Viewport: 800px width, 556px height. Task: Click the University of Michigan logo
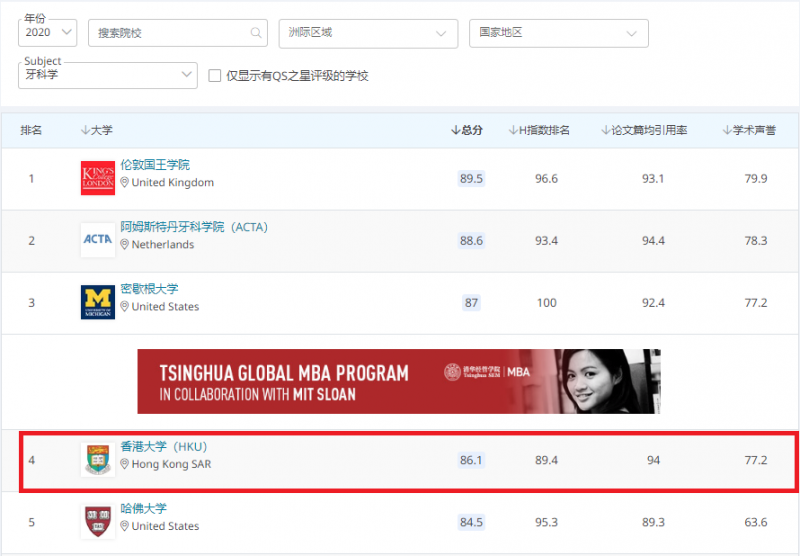coord(98,302)
